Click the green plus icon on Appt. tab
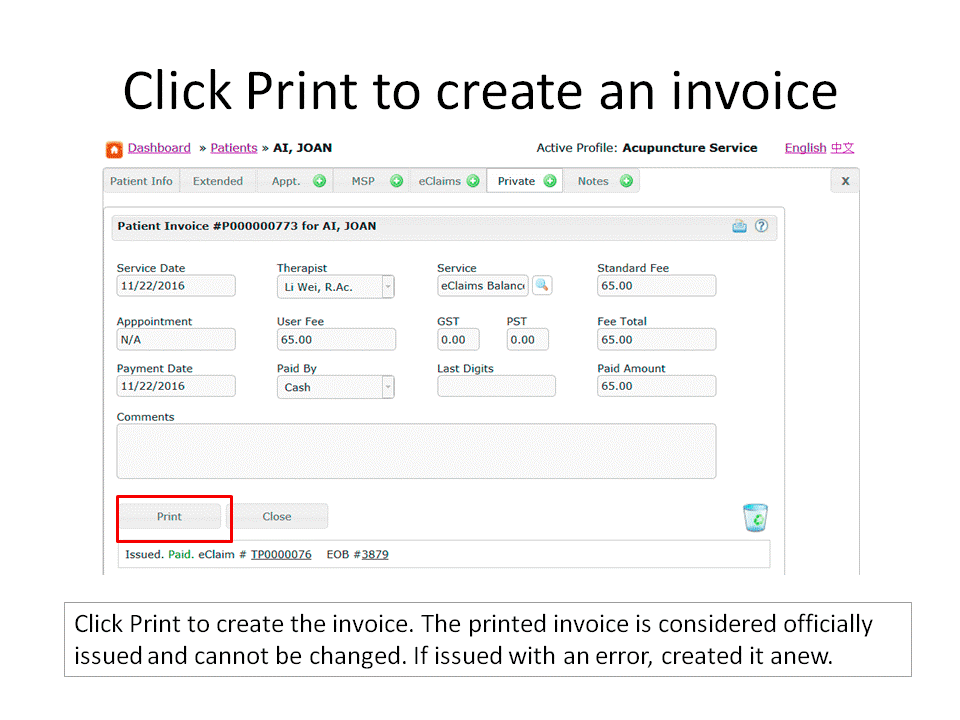Viewport: 960px width, 720px height. point(319,181)
